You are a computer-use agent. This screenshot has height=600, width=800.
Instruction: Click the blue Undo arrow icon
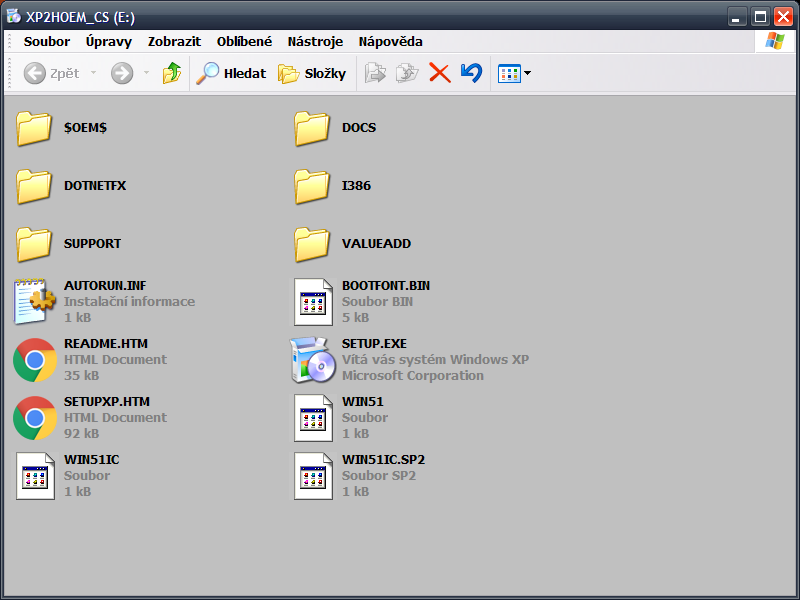[x=471, y=73]
